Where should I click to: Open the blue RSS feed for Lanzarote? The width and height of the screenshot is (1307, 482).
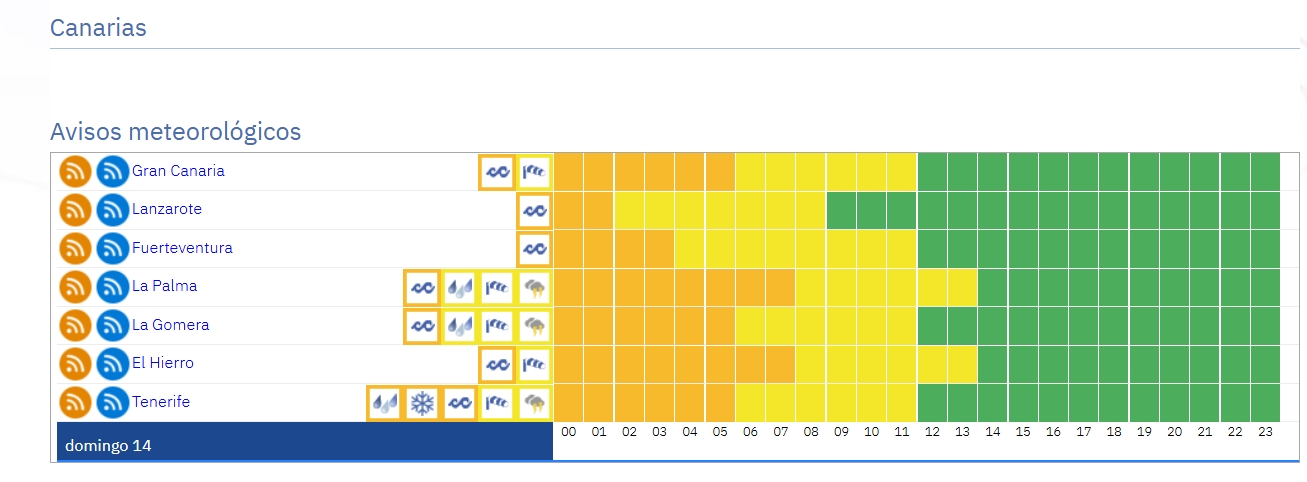click(x=113, y=210)
